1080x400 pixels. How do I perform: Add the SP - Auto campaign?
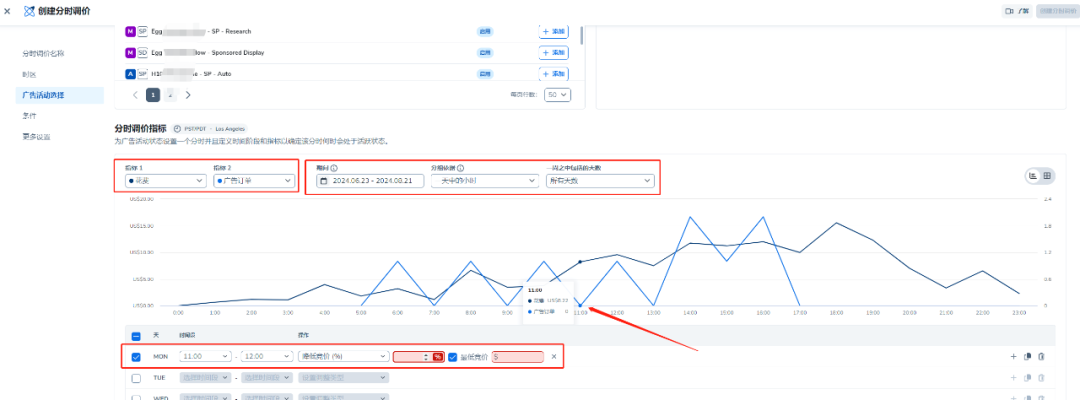(x=553, y=74)
